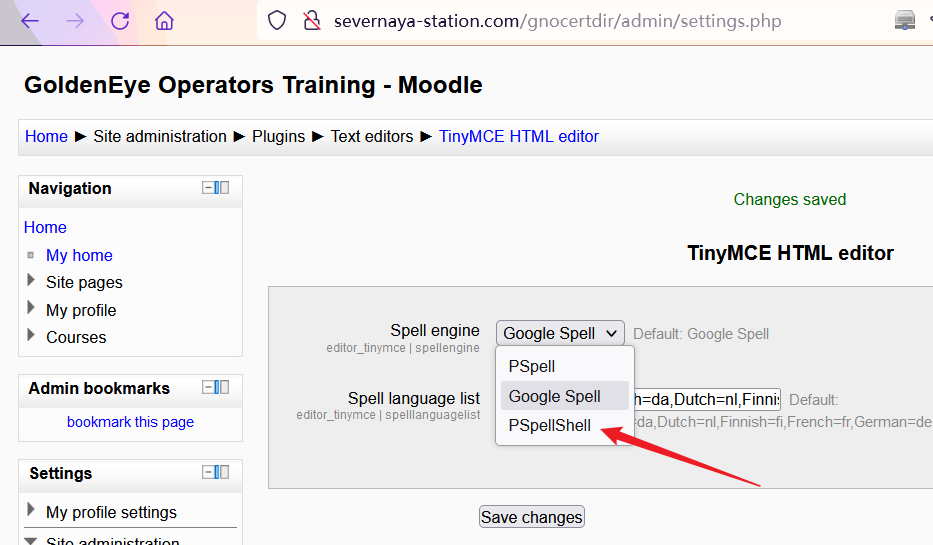Click the insecure connection padlock icon
Viewport: 933px width, 545px height.
pyautogui.click(x=312, y=21)
